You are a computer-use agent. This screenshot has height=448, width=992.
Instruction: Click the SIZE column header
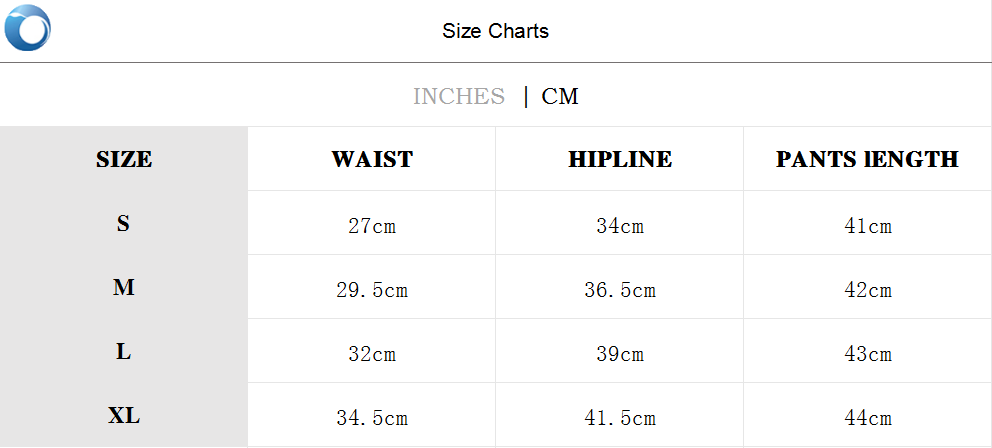124,159
